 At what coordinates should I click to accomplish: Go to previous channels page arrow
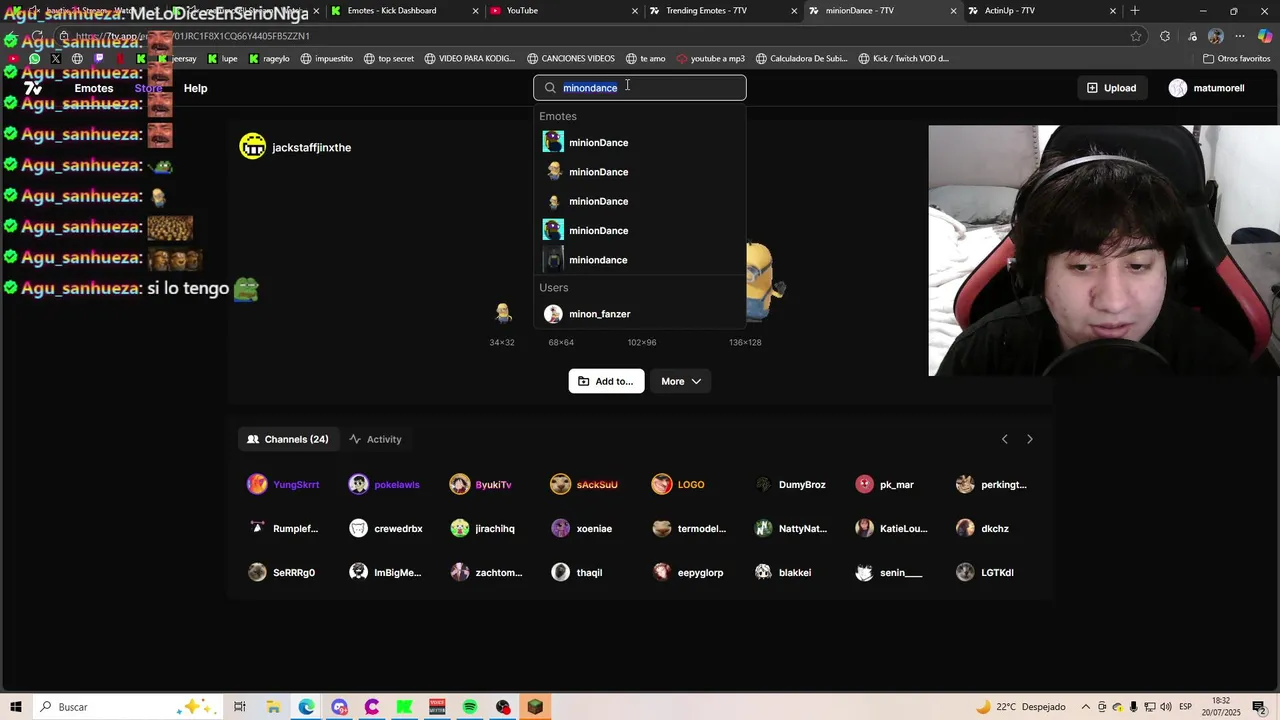[x=1005, y=439]
